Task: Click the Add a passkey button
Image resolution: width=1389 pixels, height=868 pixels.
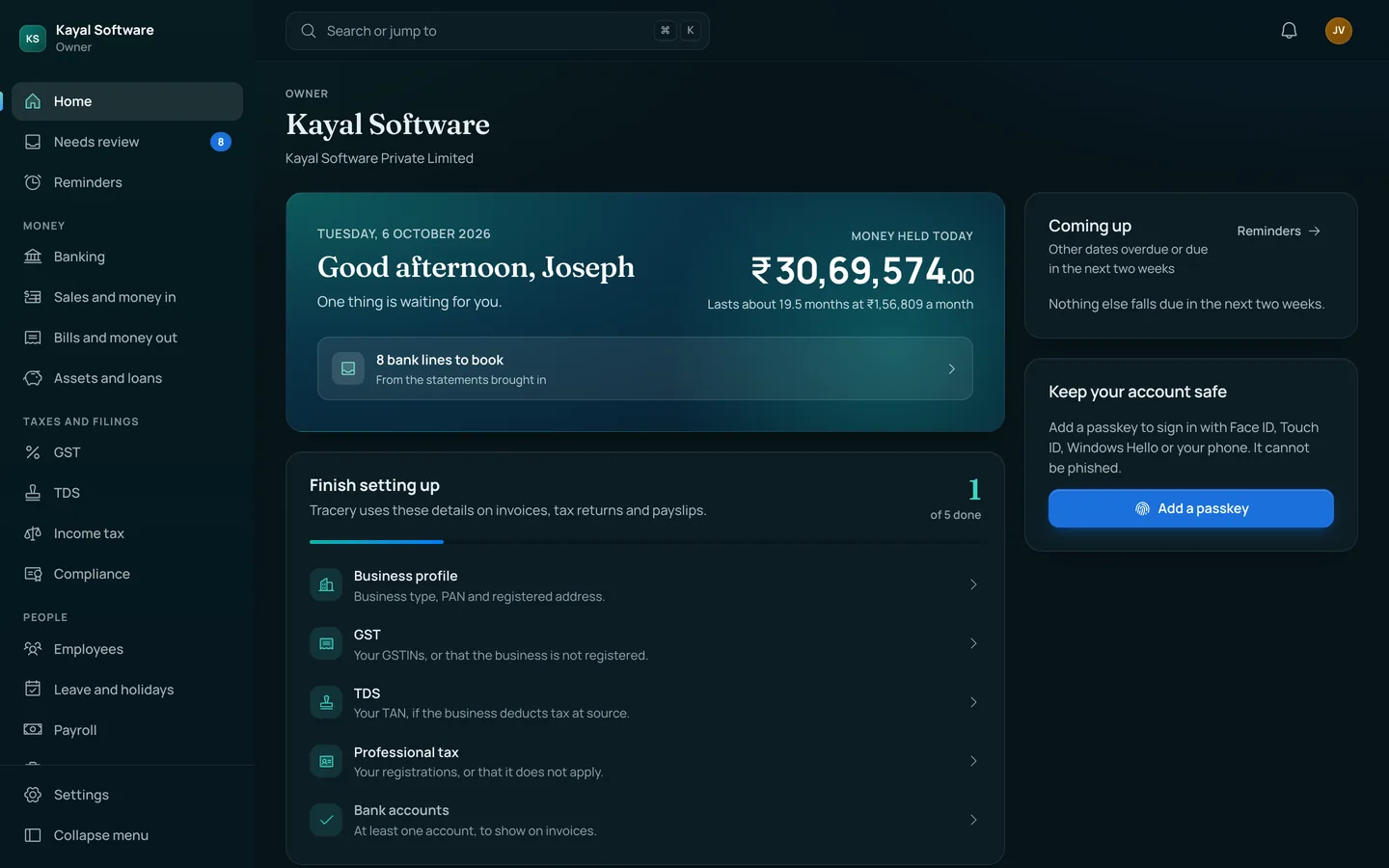Action: pos(1190,508)
